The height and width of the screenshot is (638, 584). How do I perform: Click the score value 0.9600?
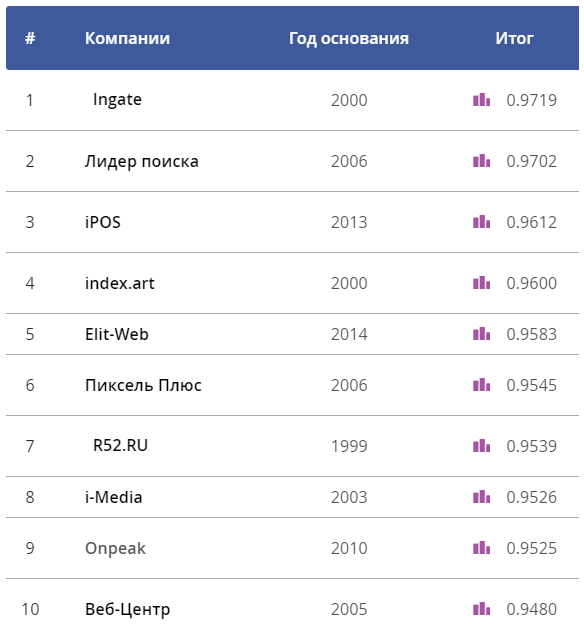(x=532, y=283)
